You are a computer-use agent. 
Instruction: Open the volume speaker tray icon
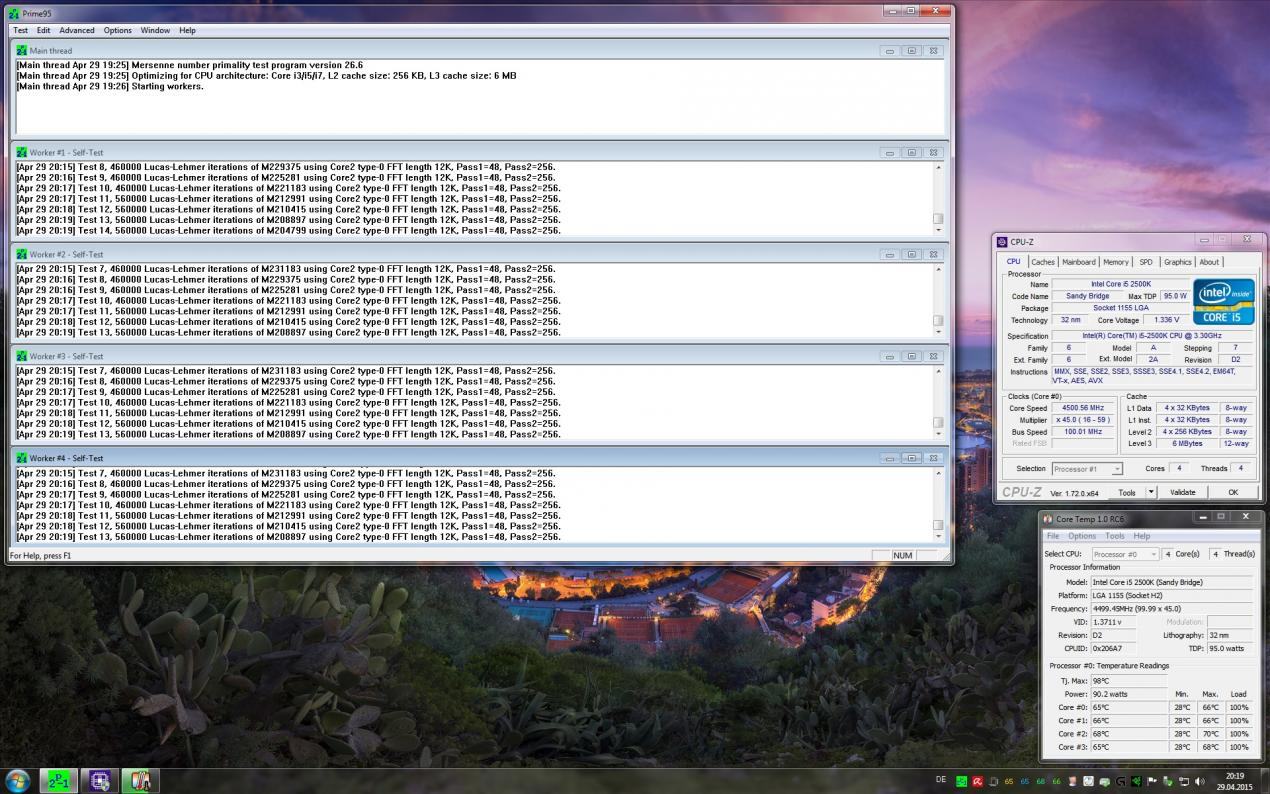pyautogui.click(x=1200, y=781)
